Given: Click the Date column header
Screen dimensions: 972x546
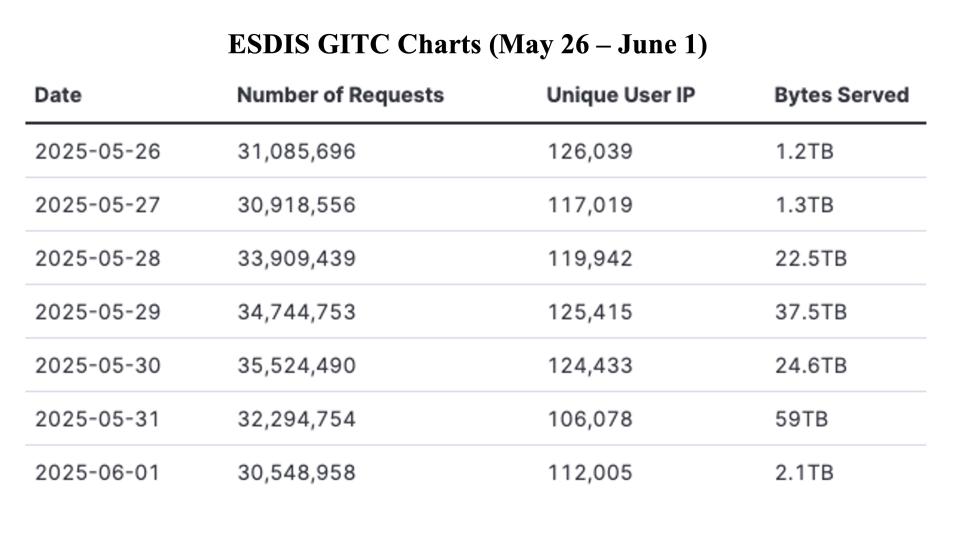Looking at the screenshot, I should (x=58, y=95).
